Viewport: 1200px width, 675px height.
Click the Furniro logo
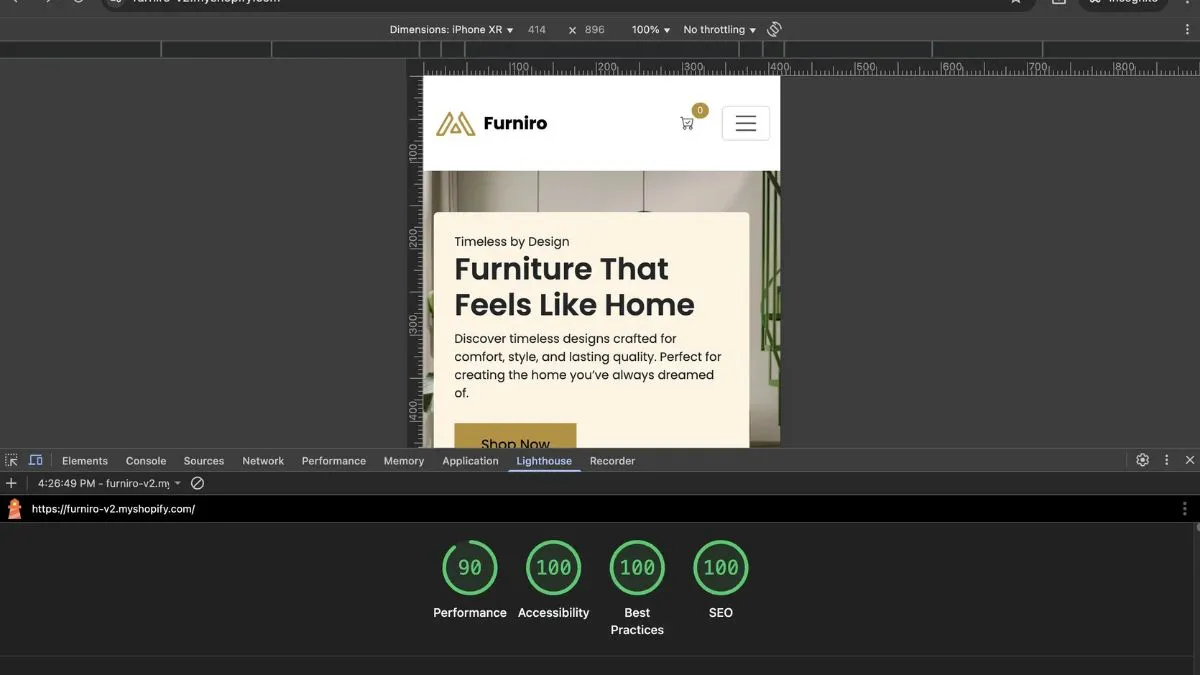(491, 123)
